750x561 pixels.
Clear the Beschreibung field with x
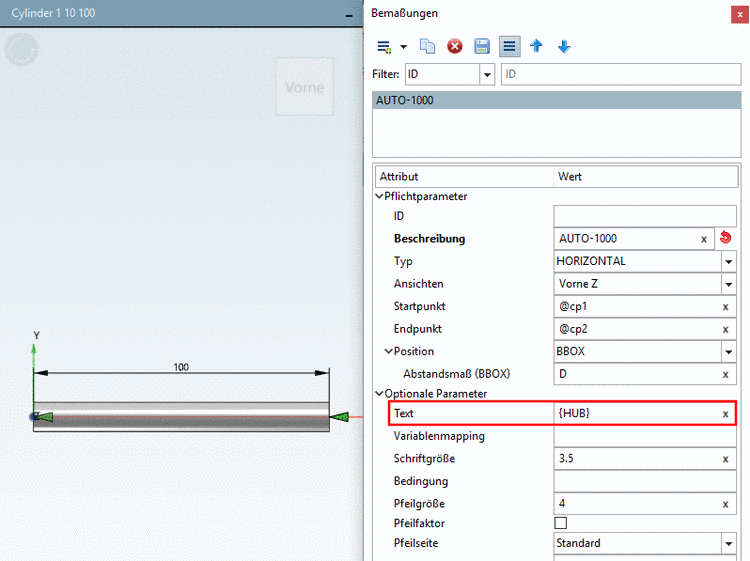[704, 239]
